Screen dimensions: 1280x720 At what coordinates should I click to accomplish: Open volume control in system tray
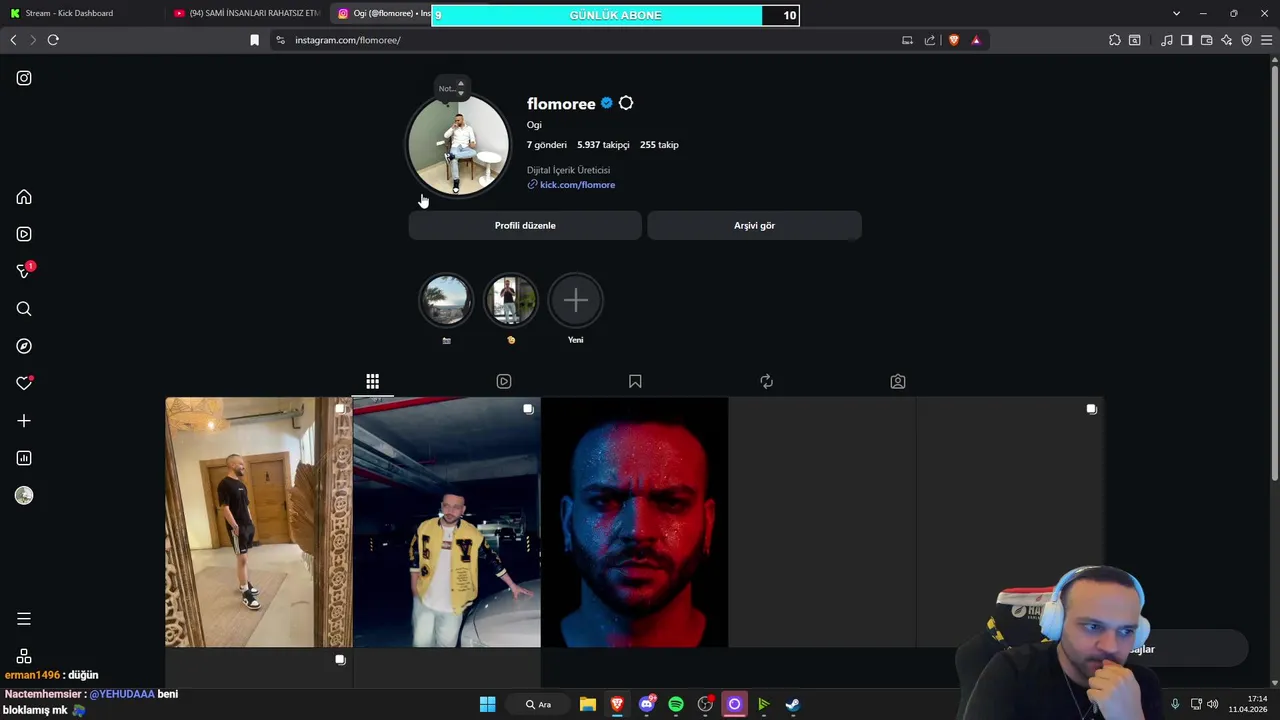point(1212,704)
